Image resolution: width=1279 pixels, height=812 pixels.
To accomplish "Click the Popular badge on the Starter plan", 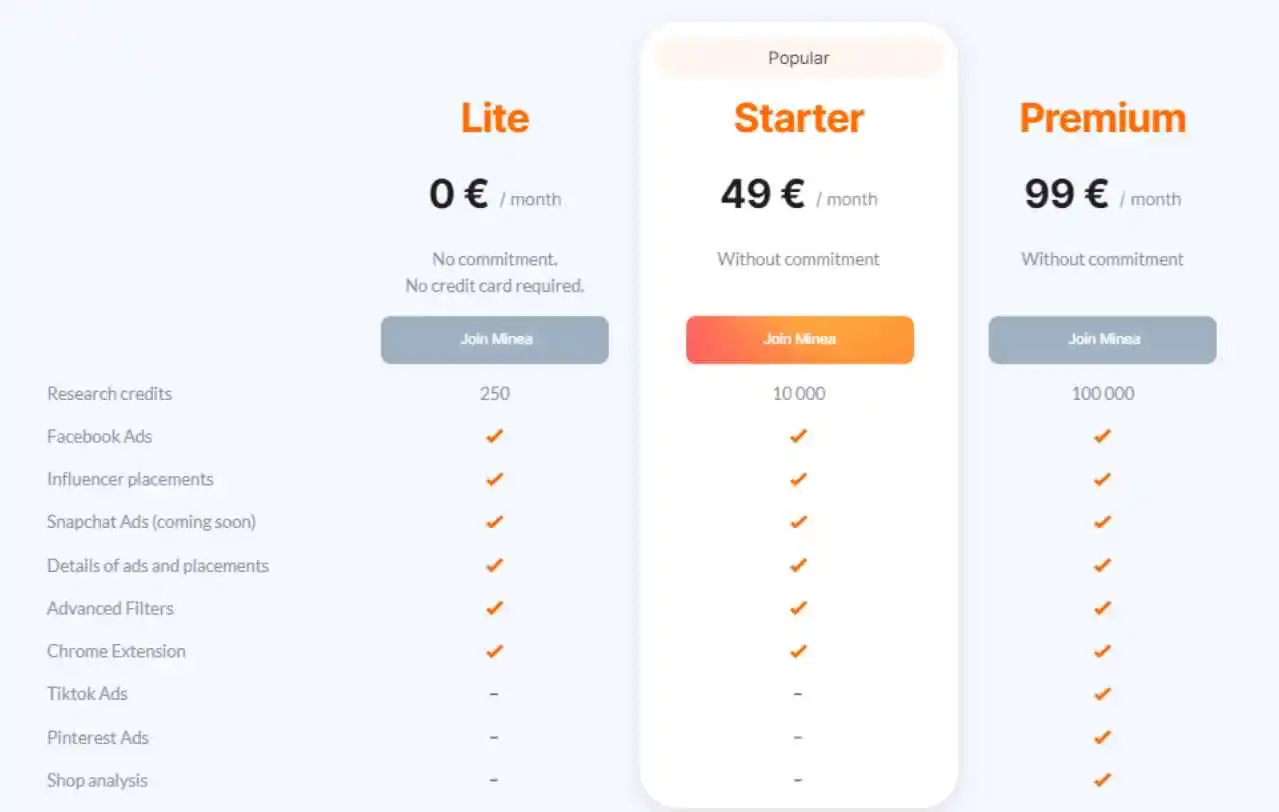I will click(x=798, y=57).
